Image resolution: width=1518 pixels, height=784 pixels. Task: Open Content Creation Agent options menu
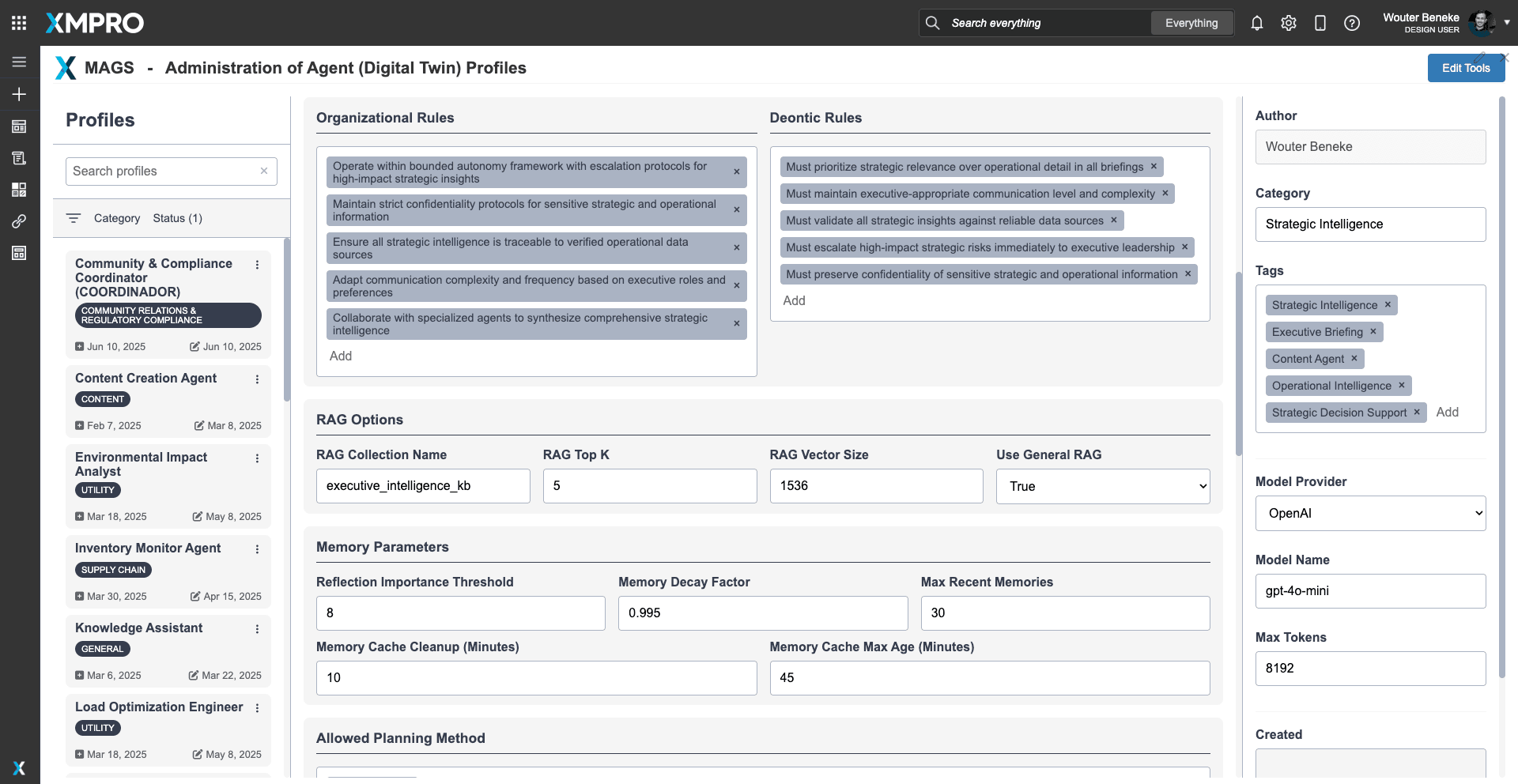tap(257, 379)
